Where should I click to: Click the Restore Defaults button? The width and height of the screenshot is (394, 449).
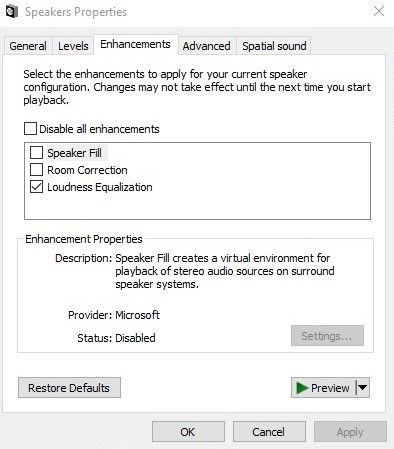pyautogui.click(x=69, y=388)
